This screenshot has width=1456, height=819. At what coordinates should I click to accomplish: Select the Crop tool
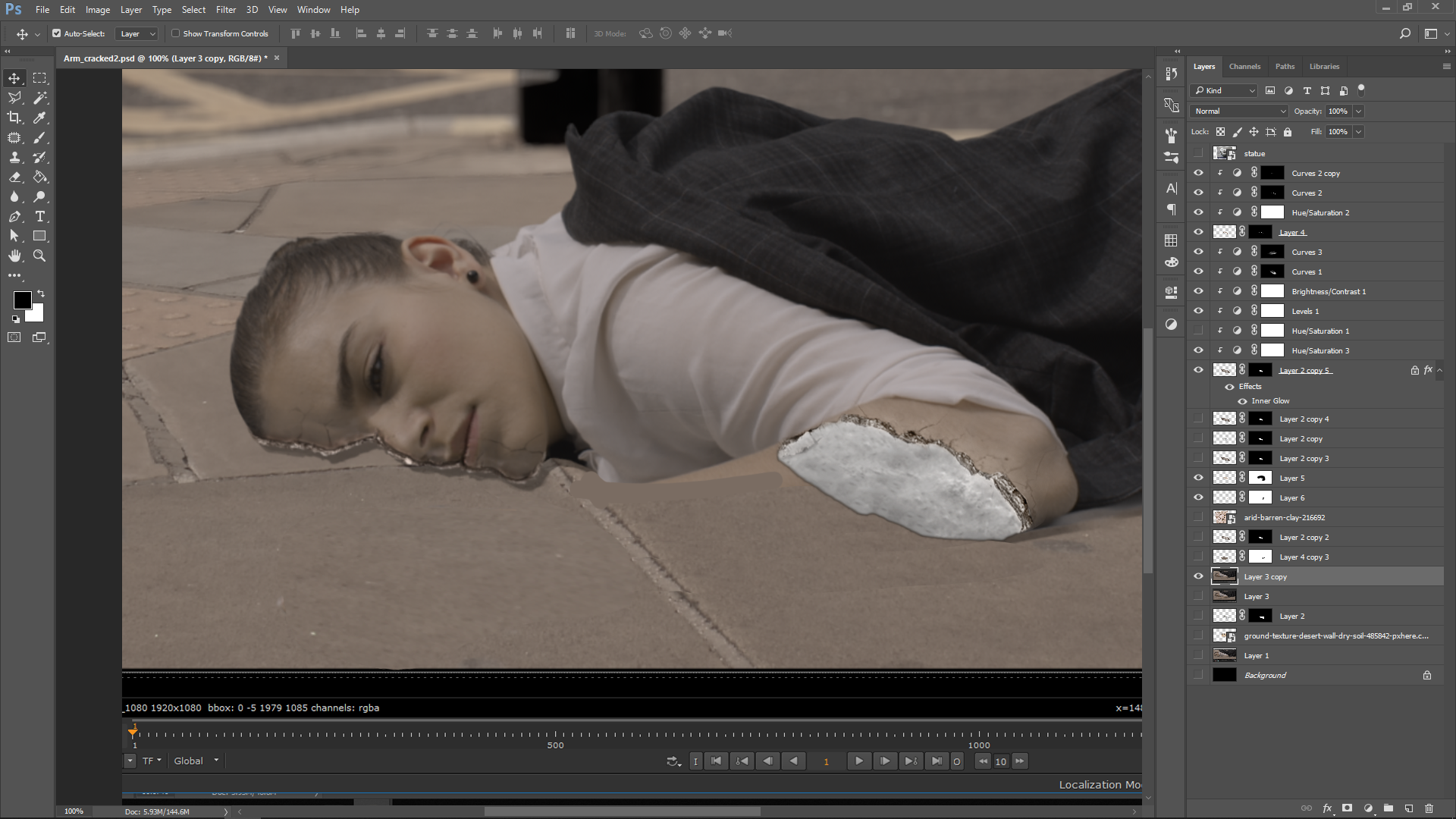14,118
